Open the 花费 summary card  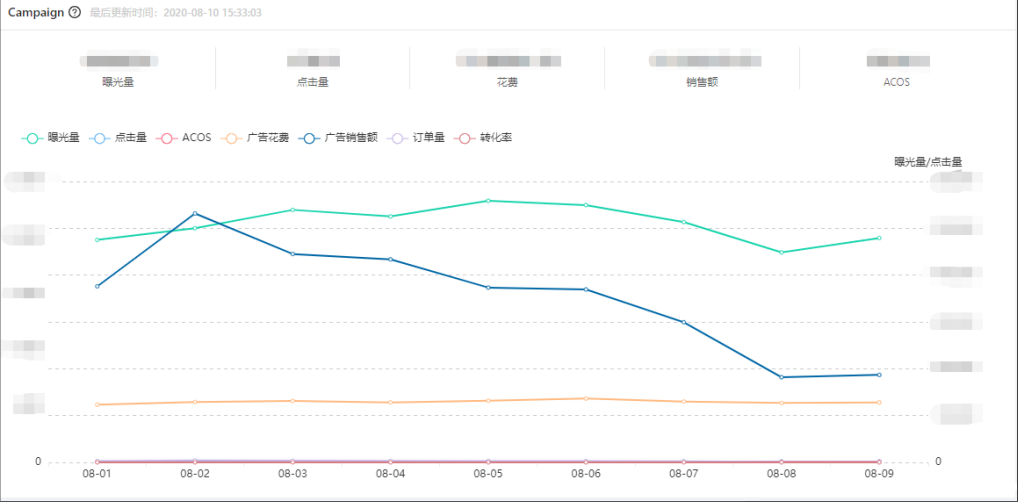pyautogui.click(x=507, y=70)
